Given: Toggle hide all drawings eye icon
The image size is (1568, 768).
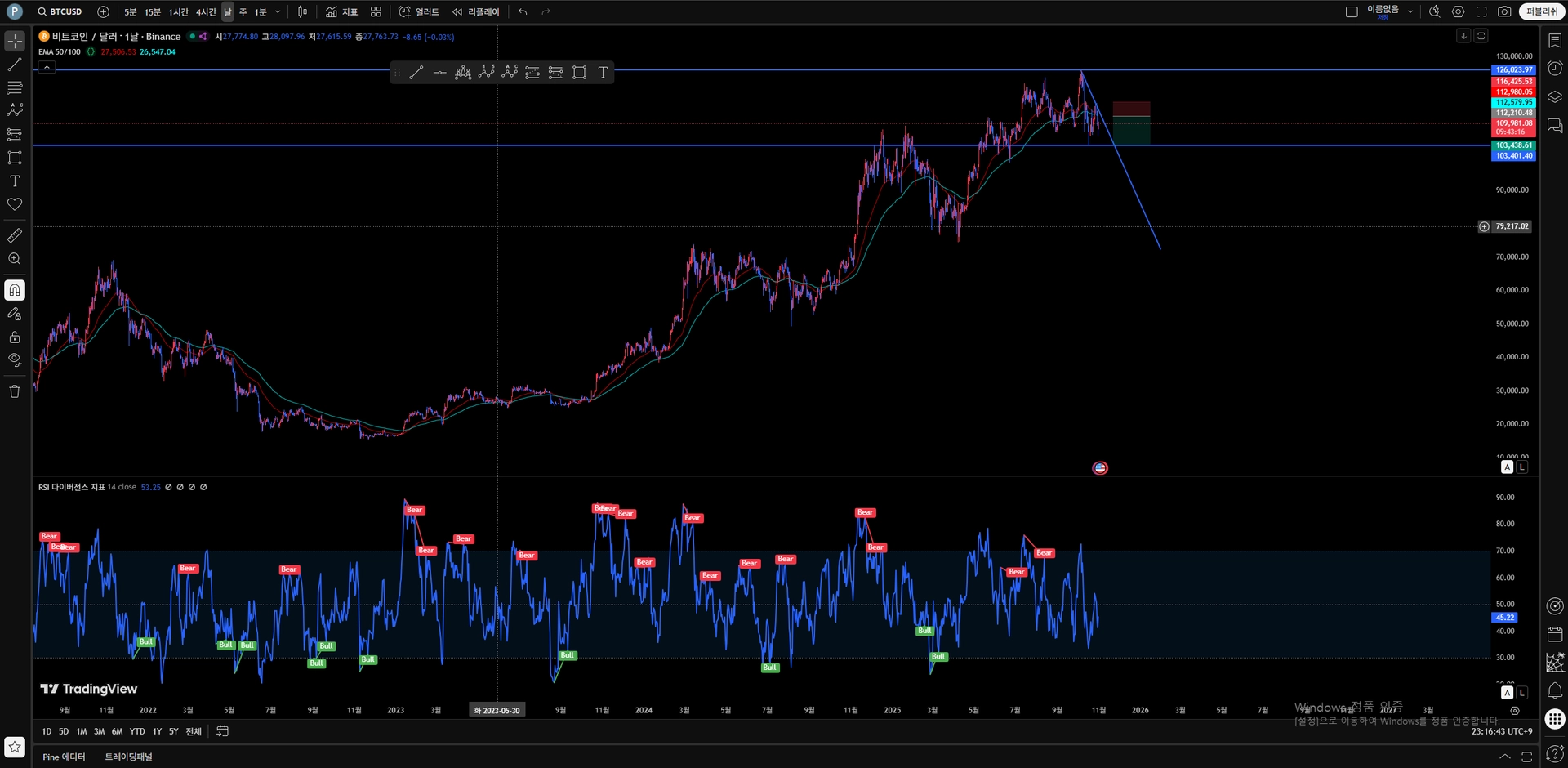Looking at the screenshot, I should coord(15,359).
